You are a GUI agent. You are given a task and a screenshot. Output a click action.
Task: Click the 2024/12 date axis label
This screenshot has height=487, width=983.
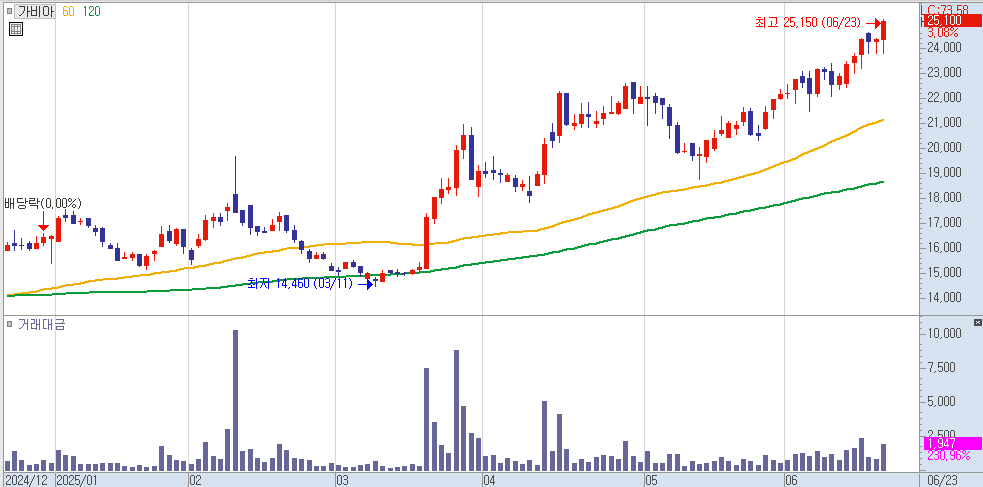click(x=26, y=481)
